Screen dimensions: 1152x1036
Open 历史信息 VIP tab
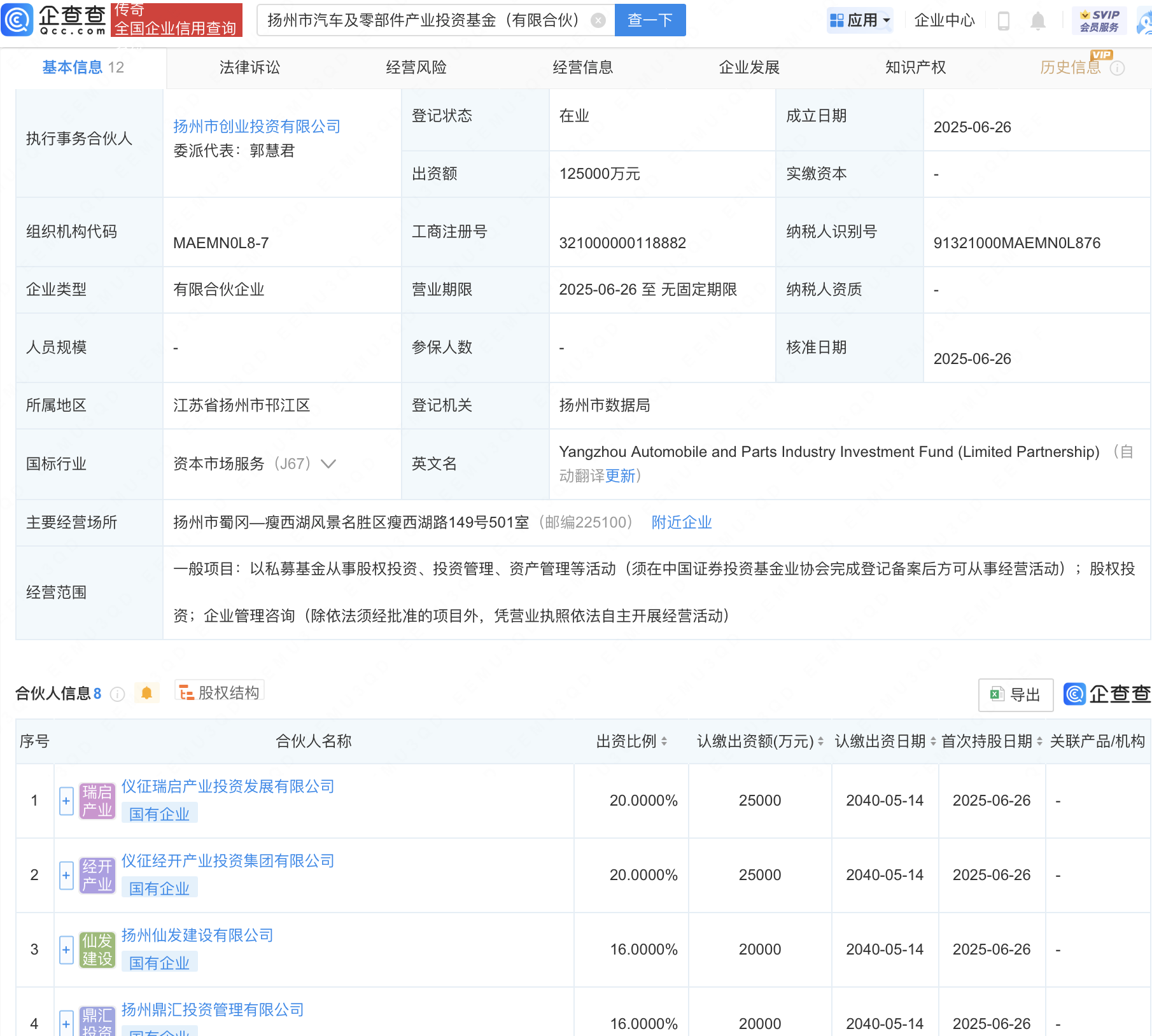(x=1071, y=67)
